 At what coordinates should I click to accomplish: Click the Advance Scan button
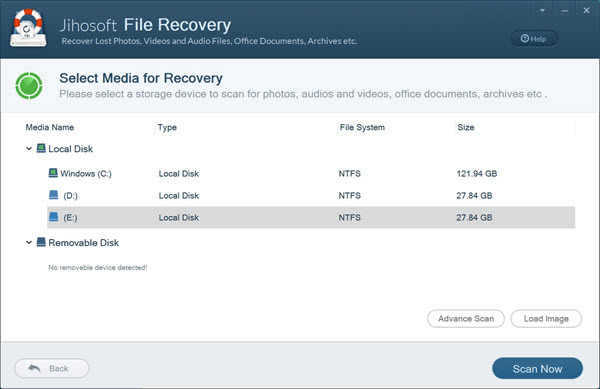point(466,319)
